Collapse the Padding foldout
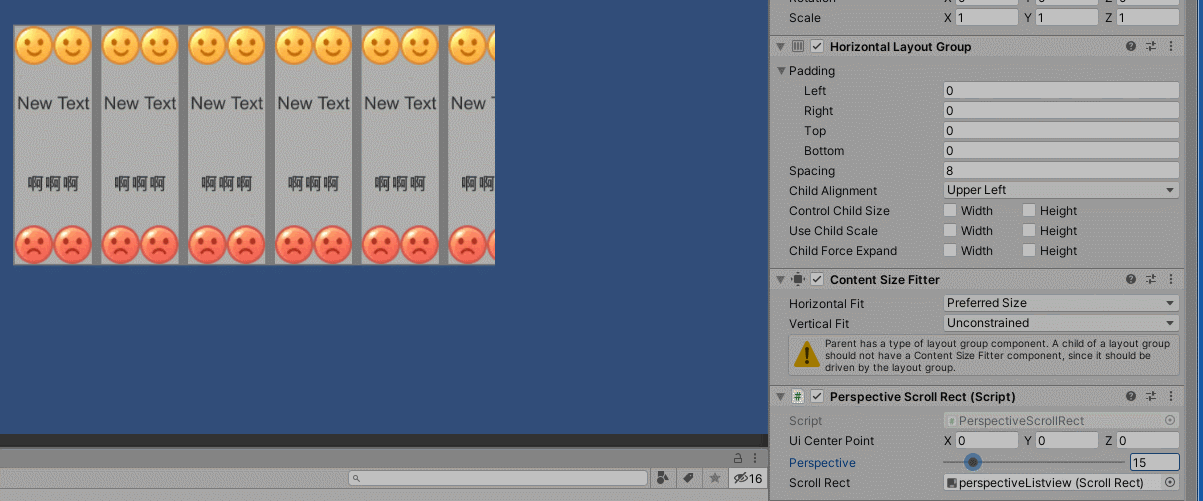The image size is (1203, 501). click(782, 71)
